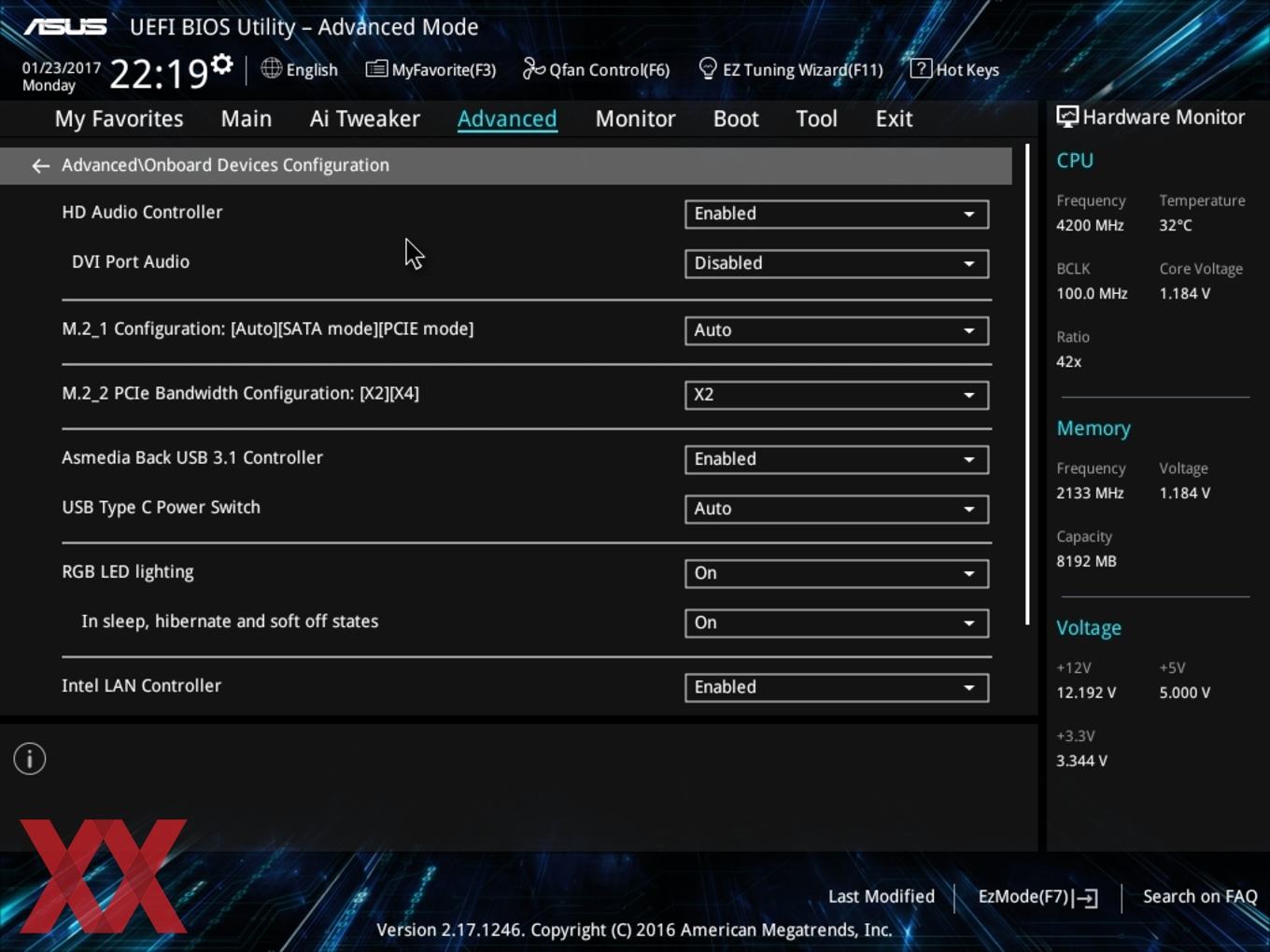Screen dimensions: 1270x952
Task: Click the EzMode exit arrow icon
Action: (x=1085, y=898)
